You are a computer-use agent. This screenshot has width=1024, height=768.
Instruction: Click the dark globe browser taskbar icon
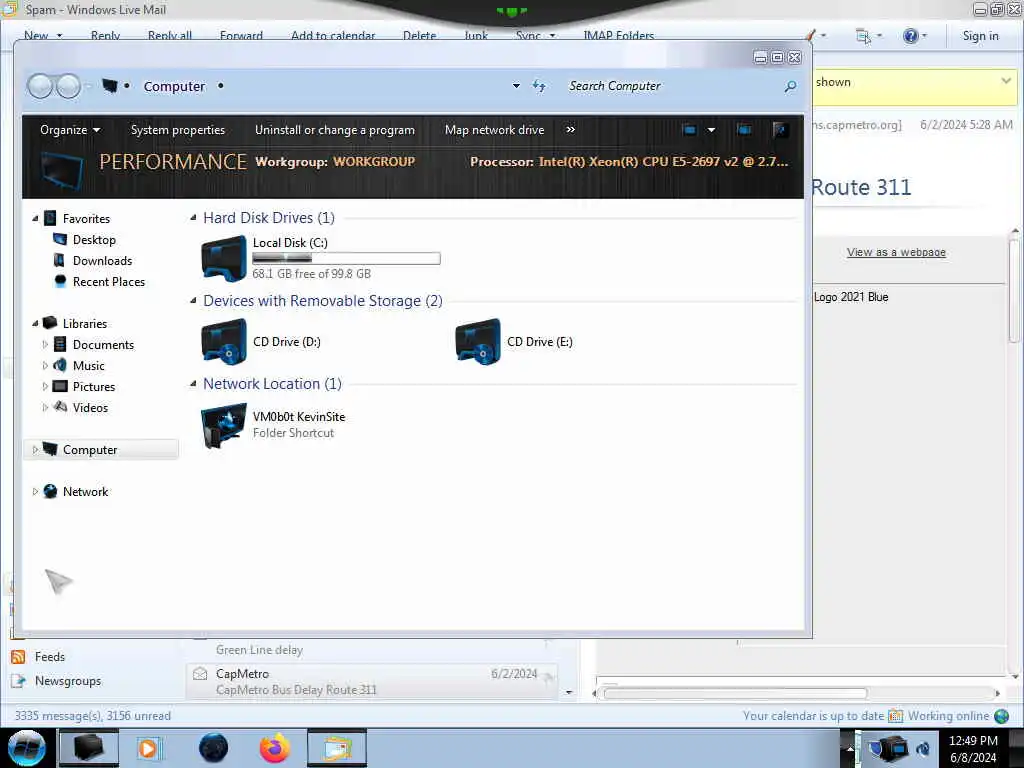coord(214,748)
